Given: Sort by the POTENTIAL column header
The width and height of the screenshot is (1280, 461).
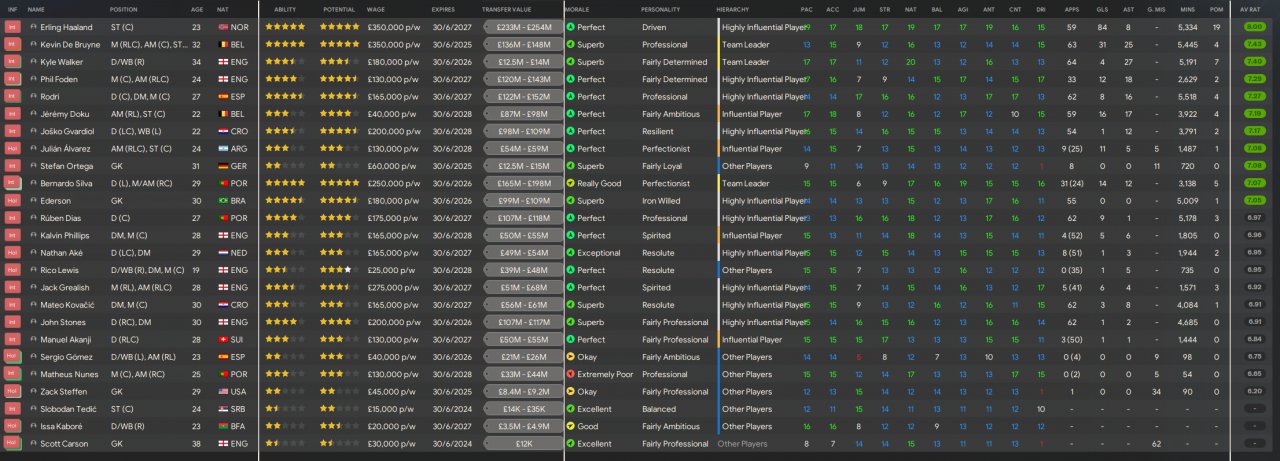Looking at the screenshot, I should click(x=339, y=9).
